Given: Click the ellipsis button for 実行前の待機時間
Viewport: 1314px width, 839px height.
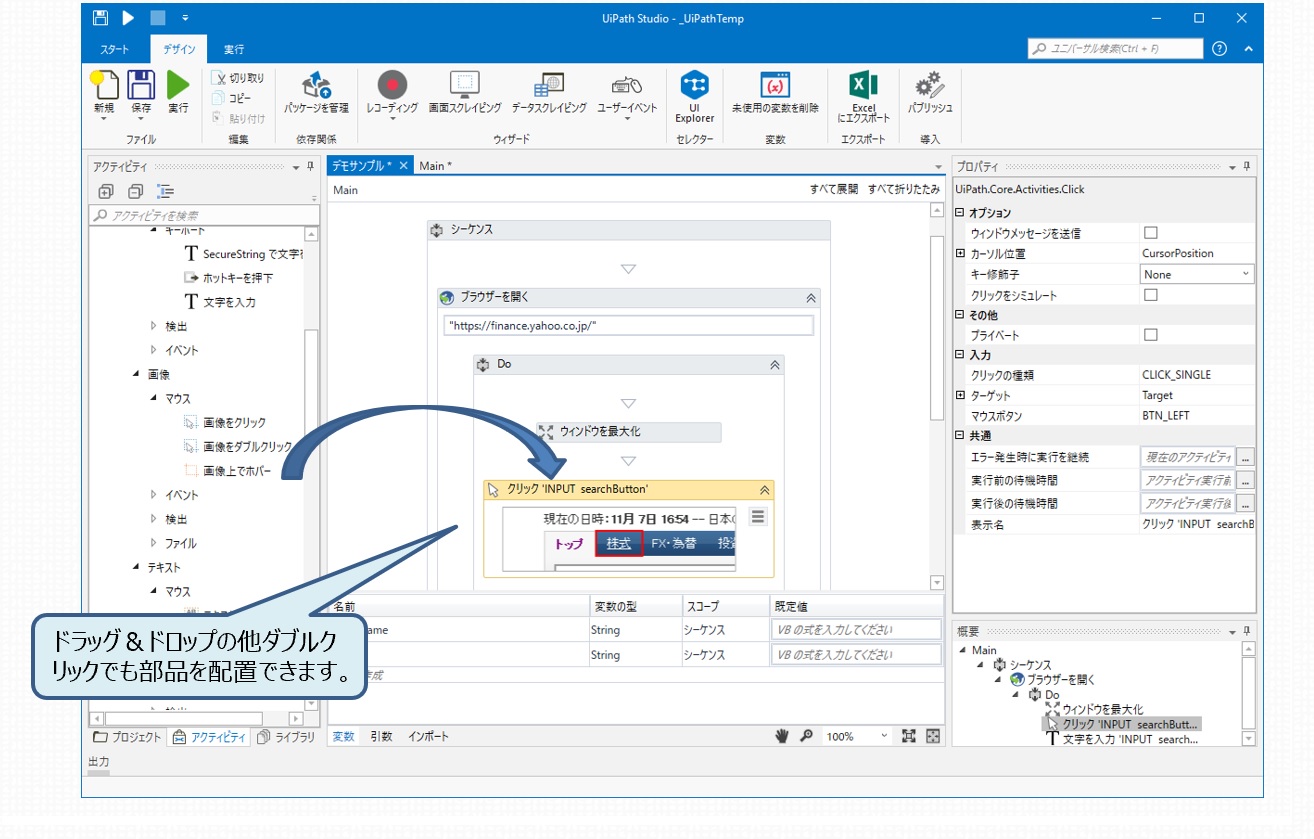Looking at the screenshot, I should point(1245,480).
